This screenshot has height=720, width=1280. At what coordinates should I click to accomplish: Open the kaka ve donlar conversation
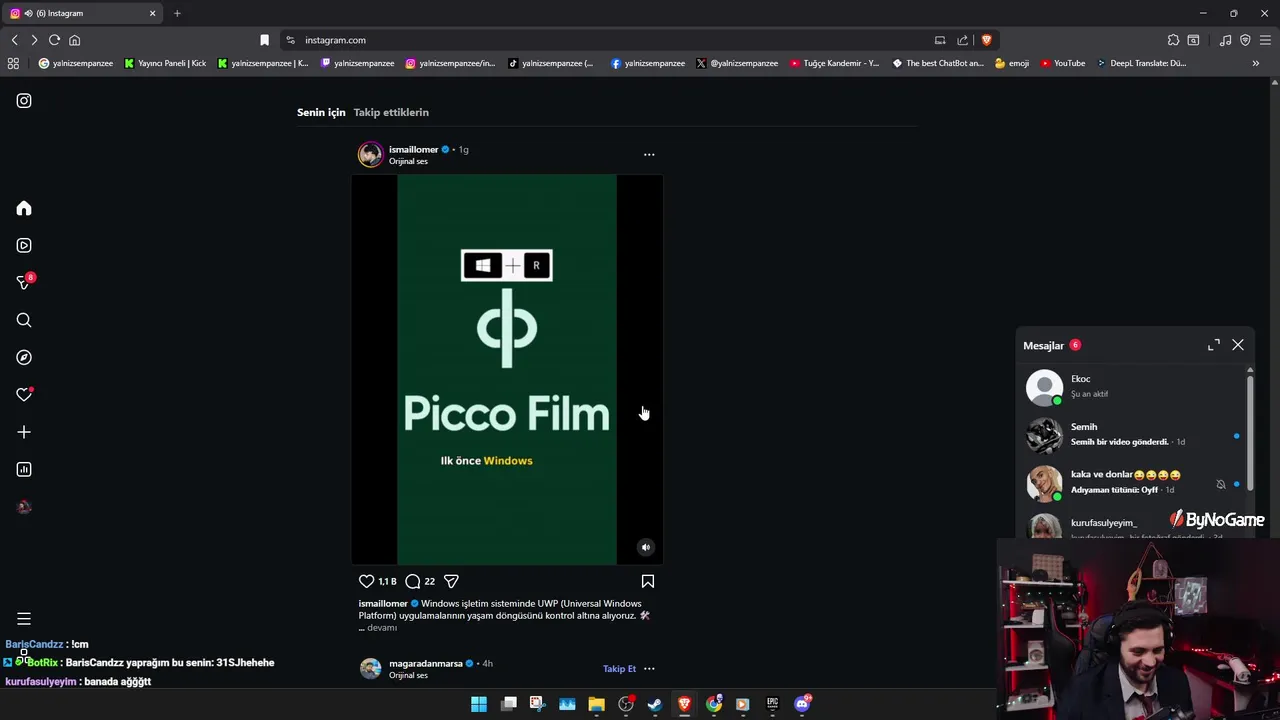coord(1133,483)
